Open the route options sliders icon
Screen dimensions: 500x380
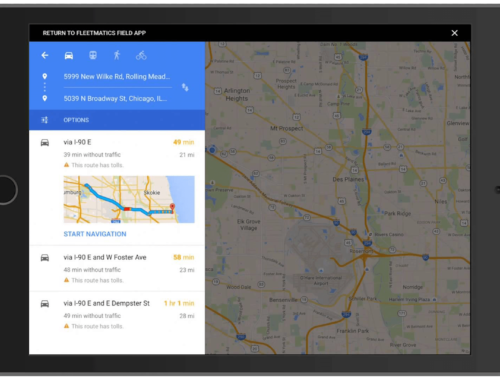[x=44, y=120]
